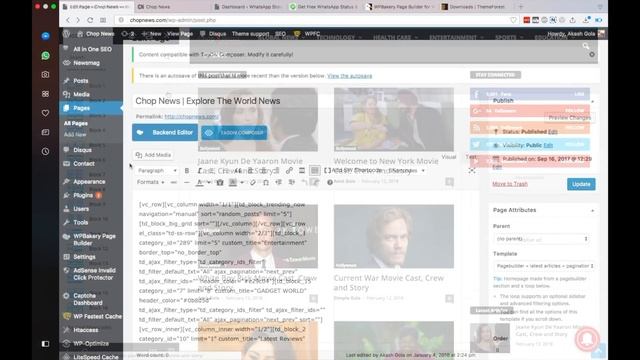This screenshot has width=640, height=360.
Task: Bookmark page with address bar heart icon
Action: [x=513, y=20]
